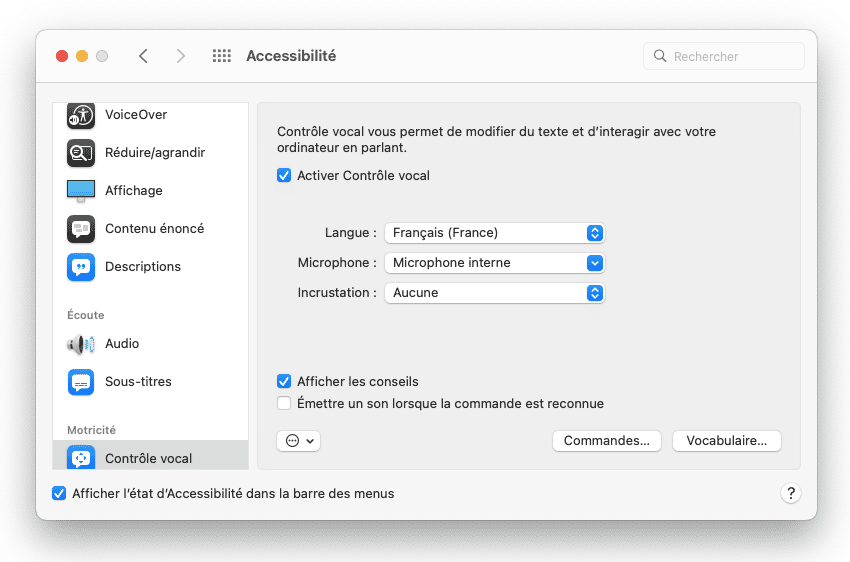Show all preferences grid icon

point(222,56)
